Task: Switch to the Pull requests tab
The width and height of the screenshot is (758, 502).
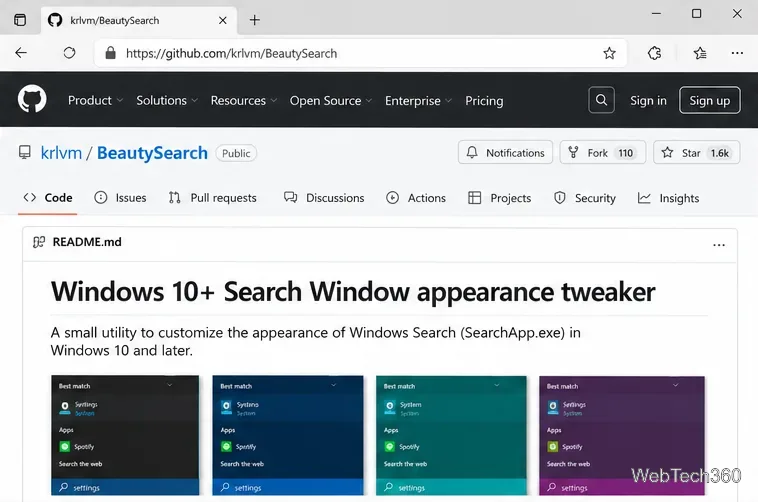Action: pos(212,198)
